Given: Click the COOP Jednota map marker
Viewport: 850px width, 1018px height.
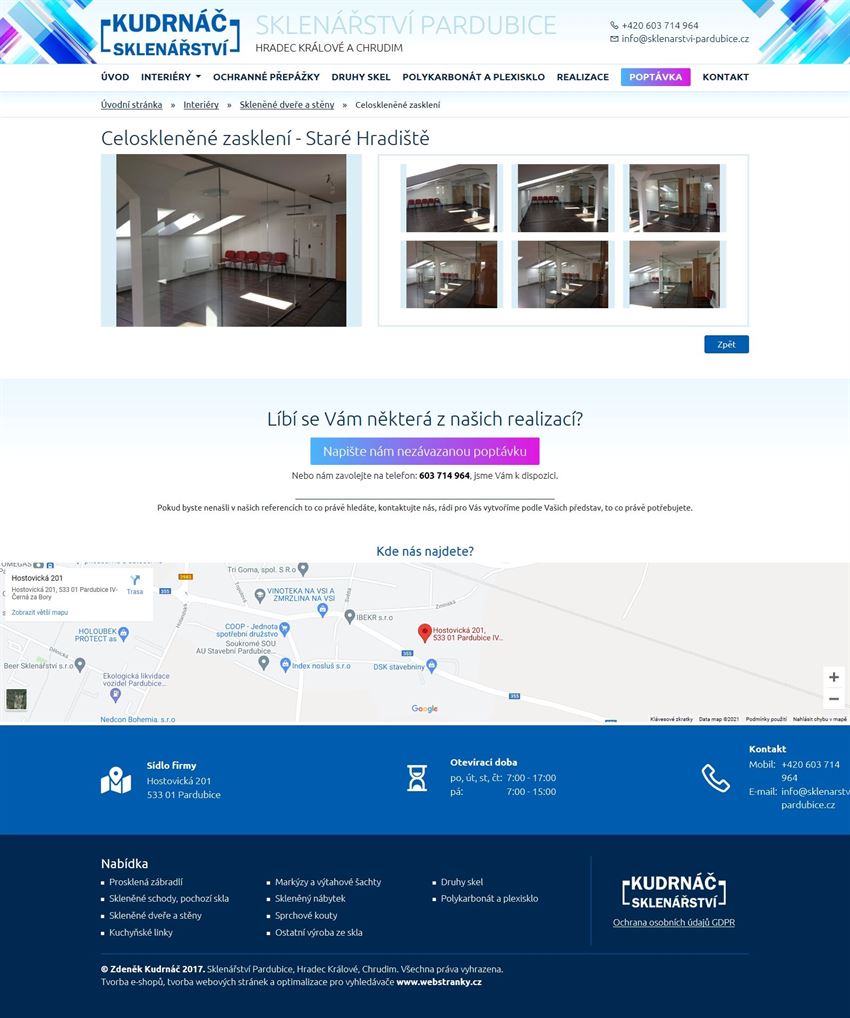Looking at the screenshot, I should (x=284, y=628).
